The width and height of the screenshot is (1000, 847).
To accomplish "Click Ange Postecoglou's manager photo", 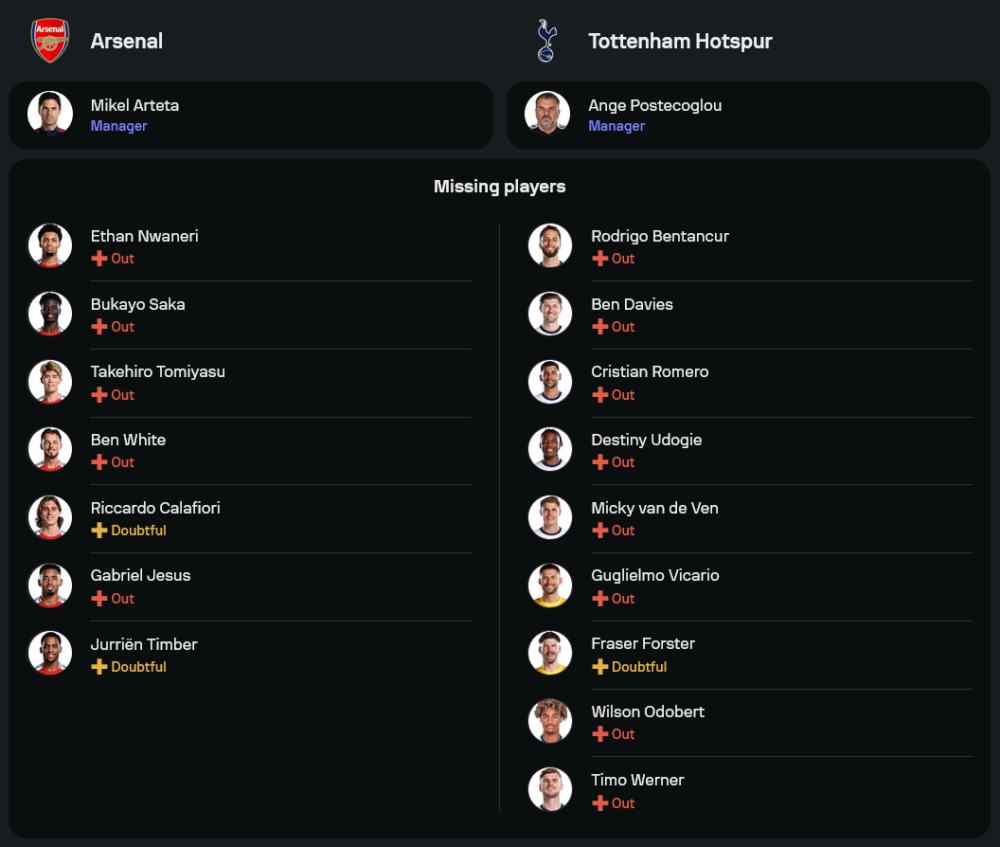I will pos(547,114).
